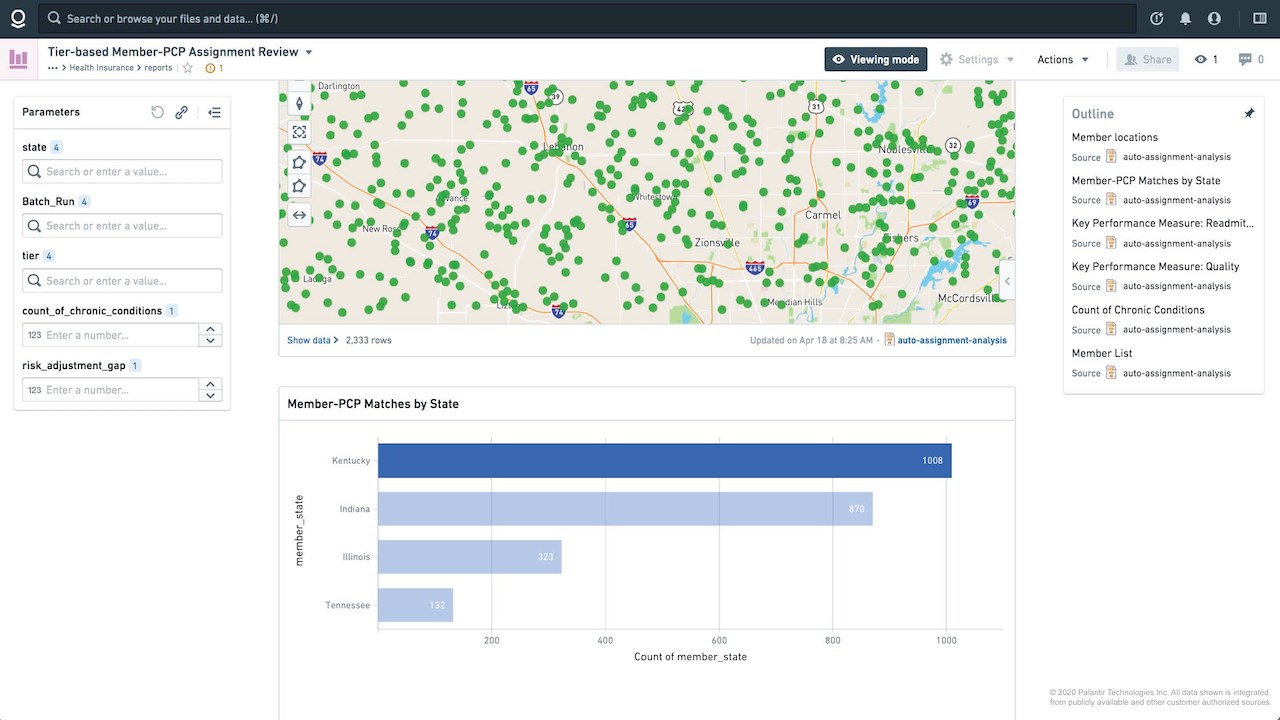Screen dimensions: 1280x720
Task: Star this report as favorite
Action: (x=188, y=68)
